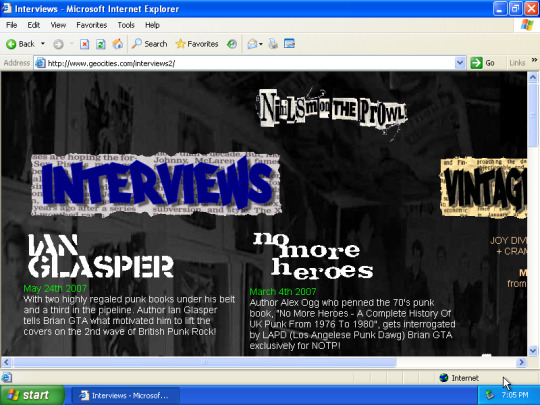Click the Internet Explorer title bar icon
The height and width of the screenshot is (405, 540).
point(7,8)
